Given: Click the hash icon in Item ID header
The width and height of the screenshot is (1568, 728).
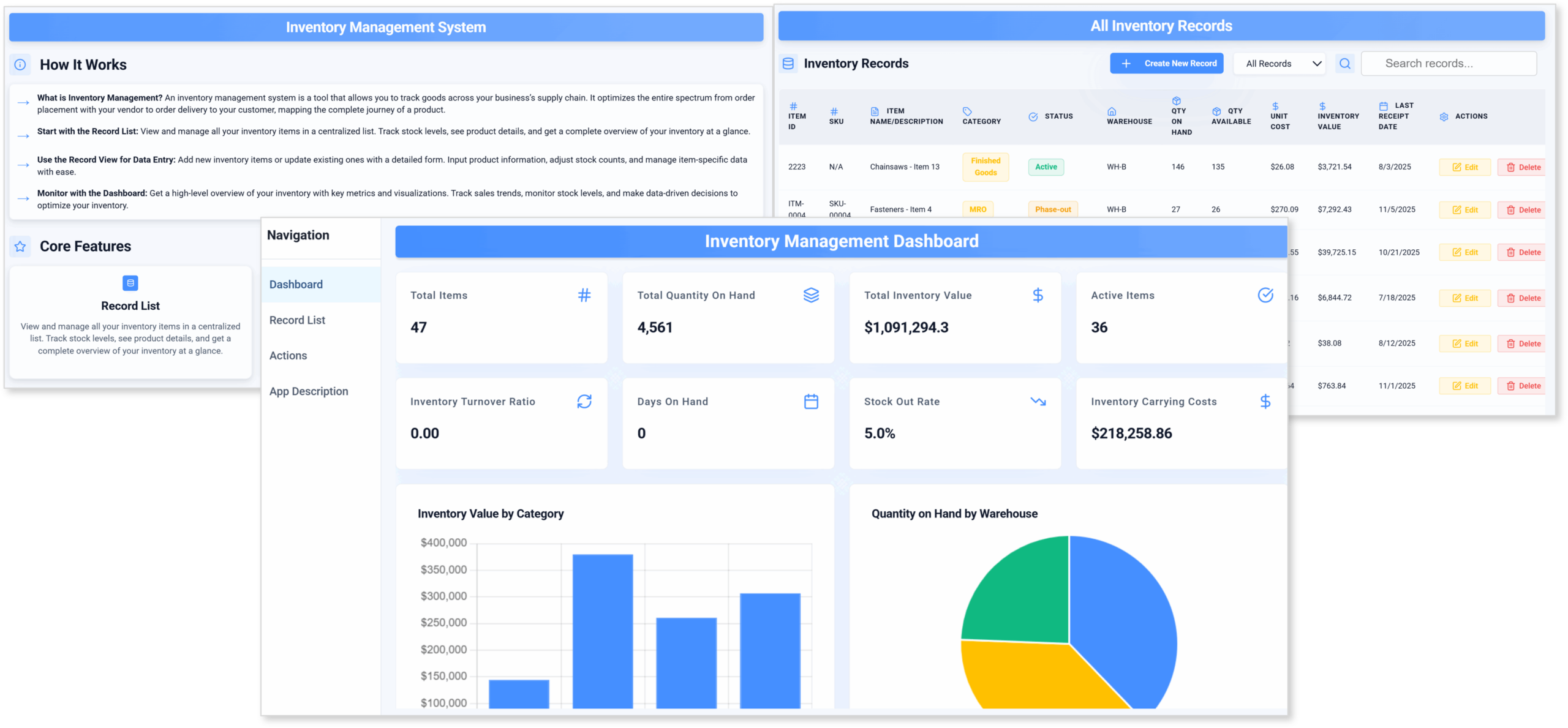Looking at the screenshot, I should [x=793, y=106].
